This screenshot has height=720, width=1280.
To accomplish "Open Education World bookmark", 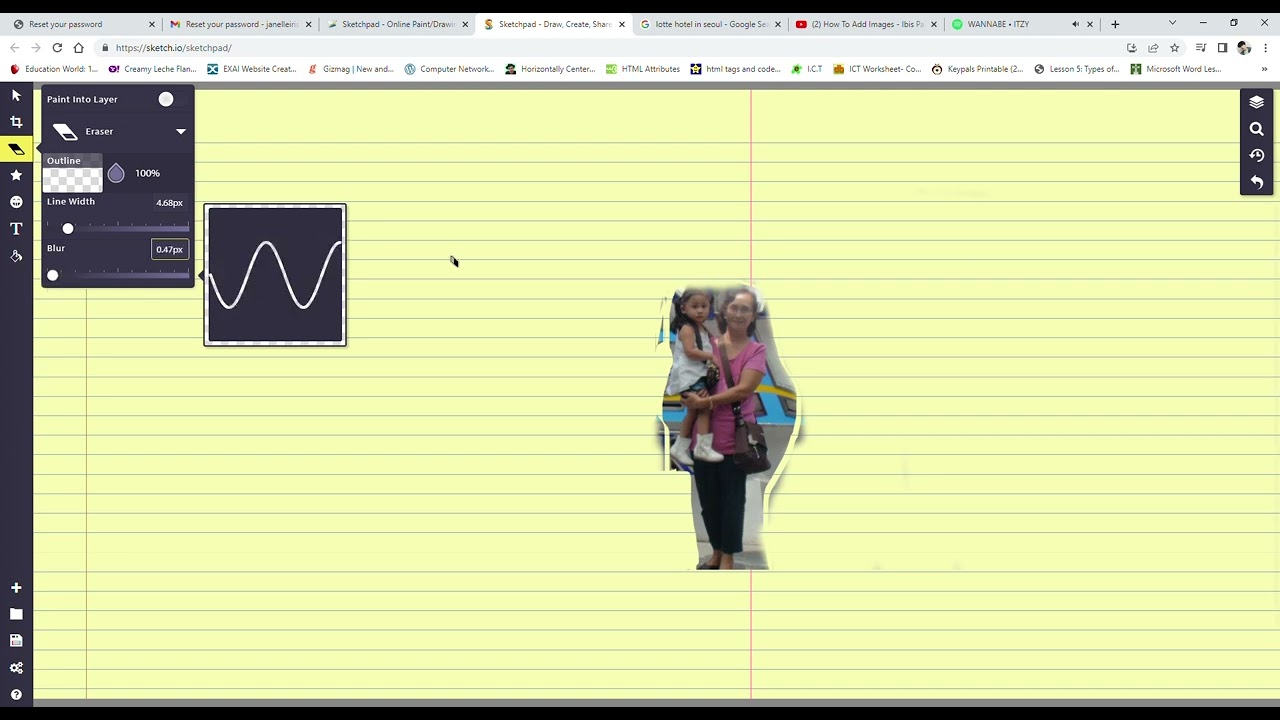I will coord(54,69).
